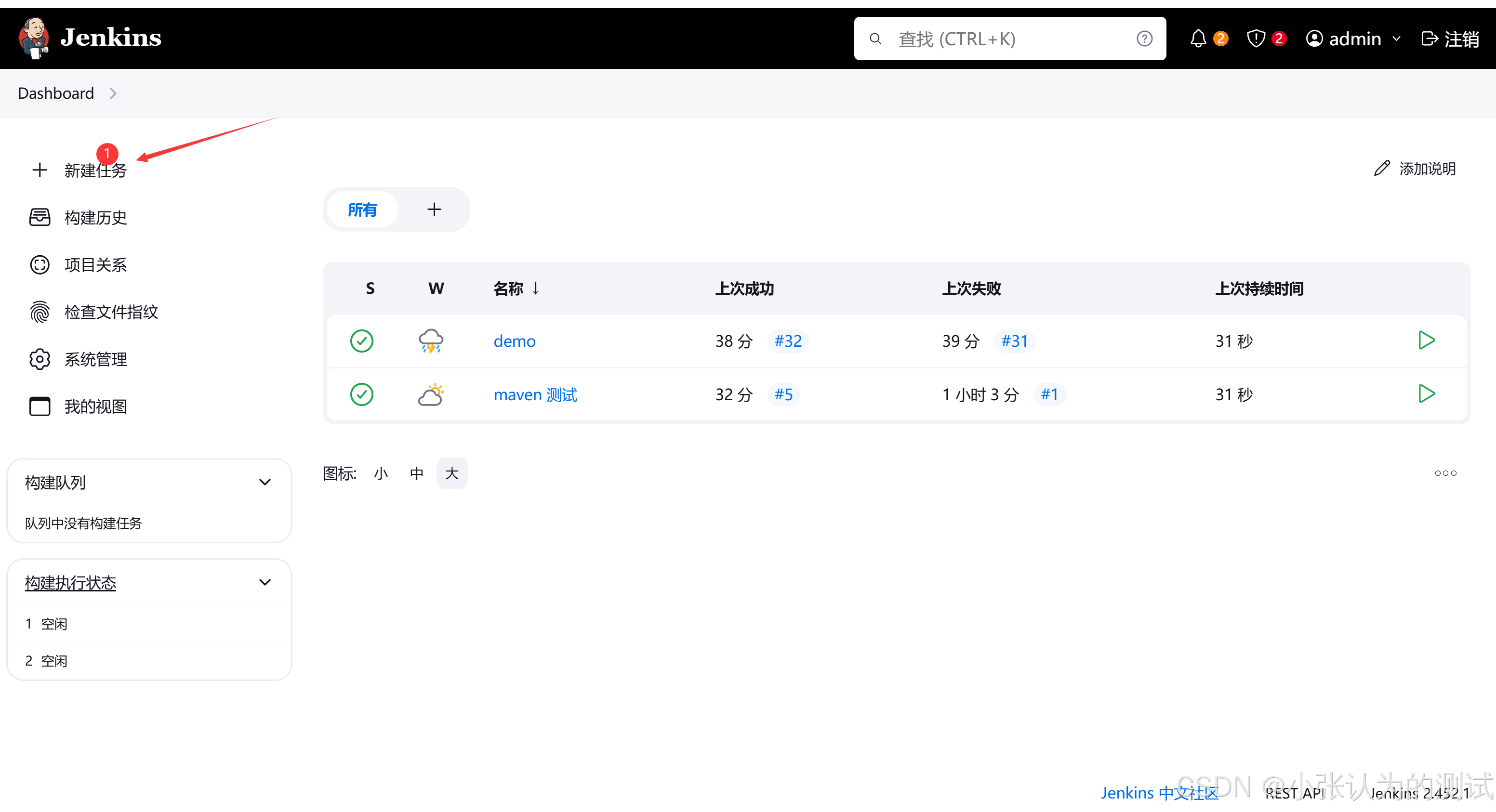The width and height of the screenshot is (1496, 812).
Task: Add a new view with the plus tab
Action: click(434, 210)
